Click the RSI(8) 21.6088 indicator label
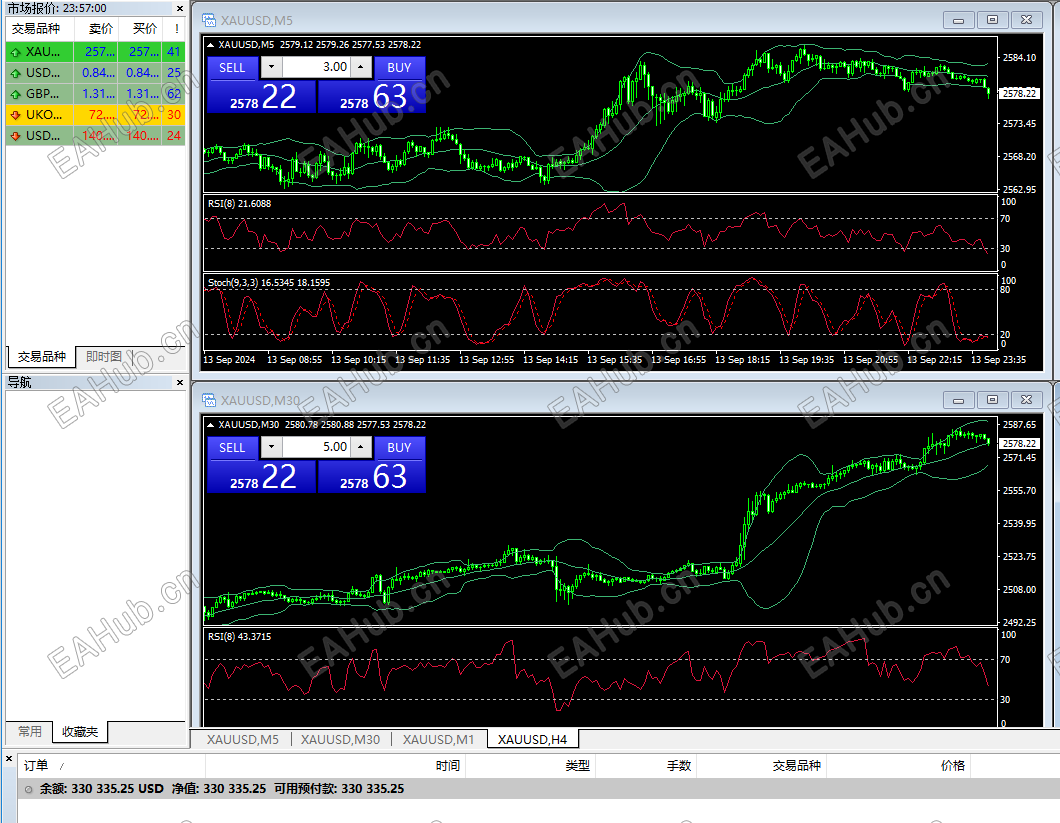 239,204
